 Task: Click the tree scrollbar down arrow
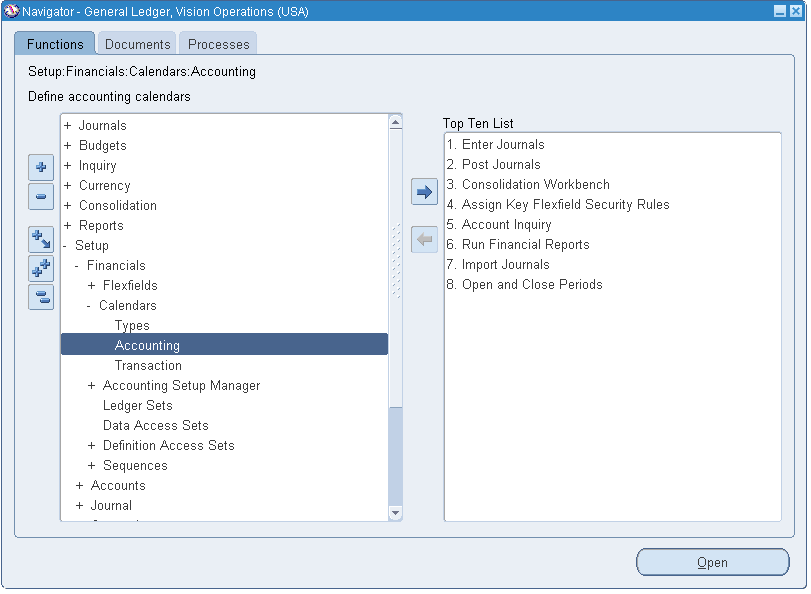point(395,513)
